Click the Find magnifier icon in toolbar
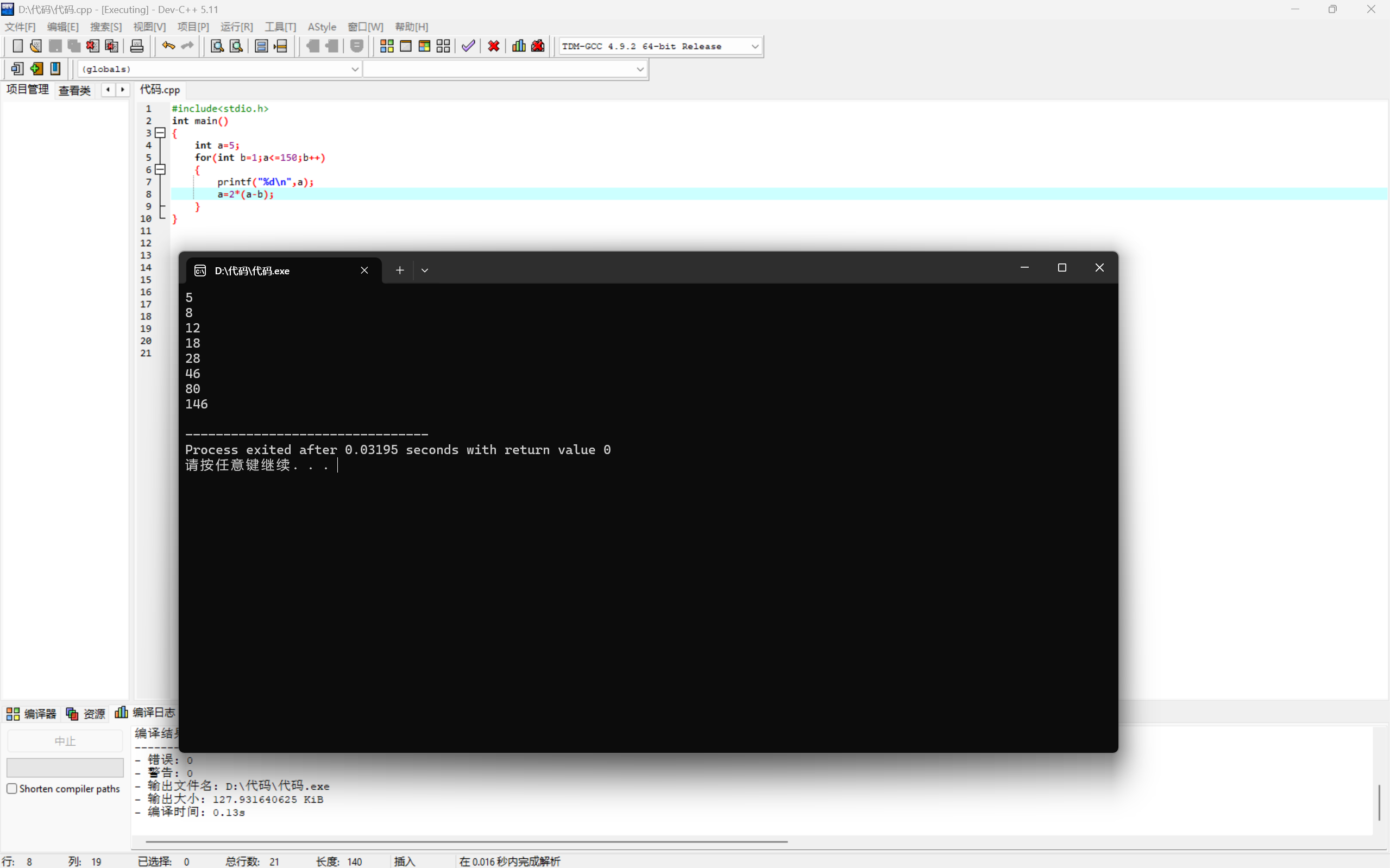This screenshot has height=868, width=1390. 217,46
